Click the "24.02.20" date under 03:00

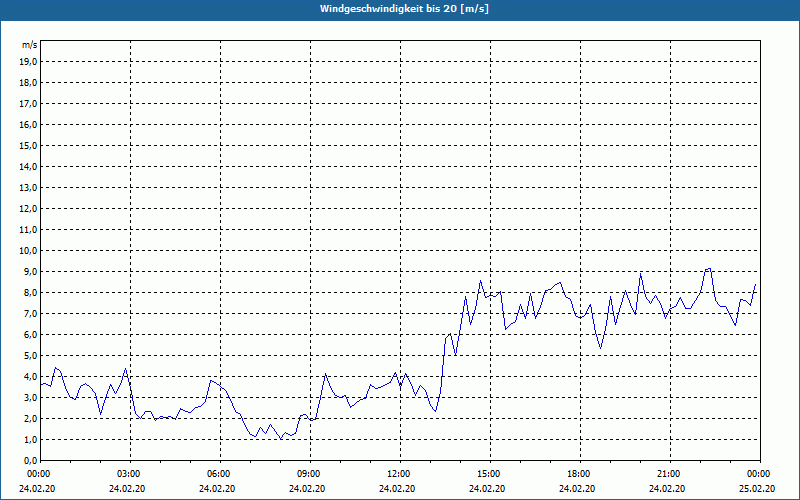(127, 489)
